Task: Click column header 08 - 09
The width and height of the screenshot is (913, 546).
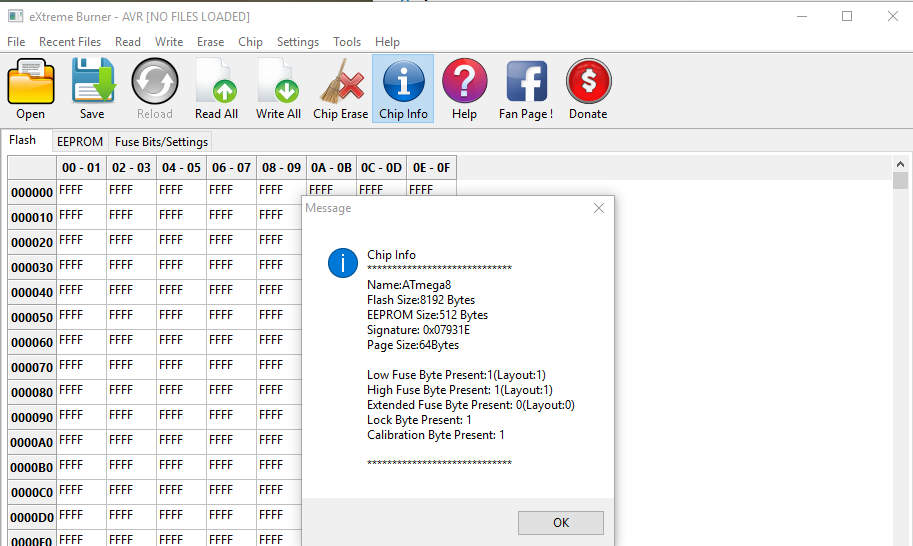Action: pyautogui.click(x=281, y=168)
